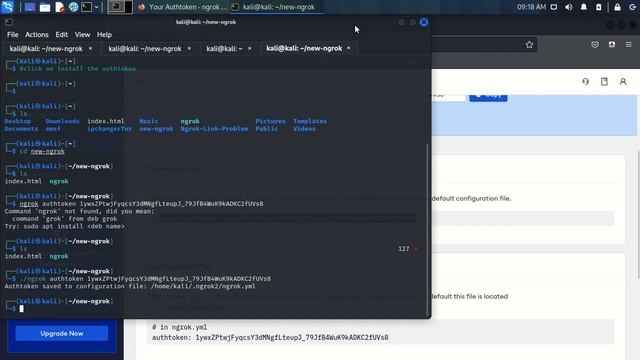Screen dimensions: 640x360
Task: Click the terminal prompt cursor line
Action: point(21,309)
